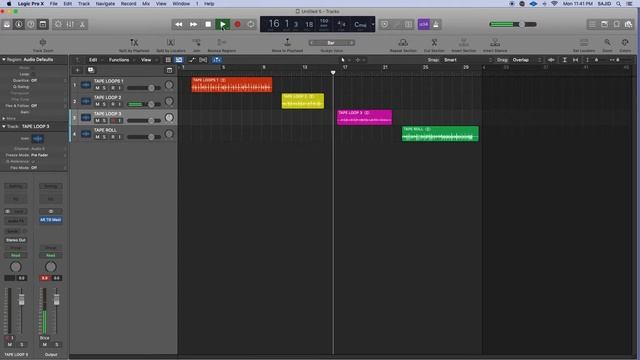The image size is (640, 360).
Task: Solo the TAPE LOOP 2 track
Action: pos(104,104)
